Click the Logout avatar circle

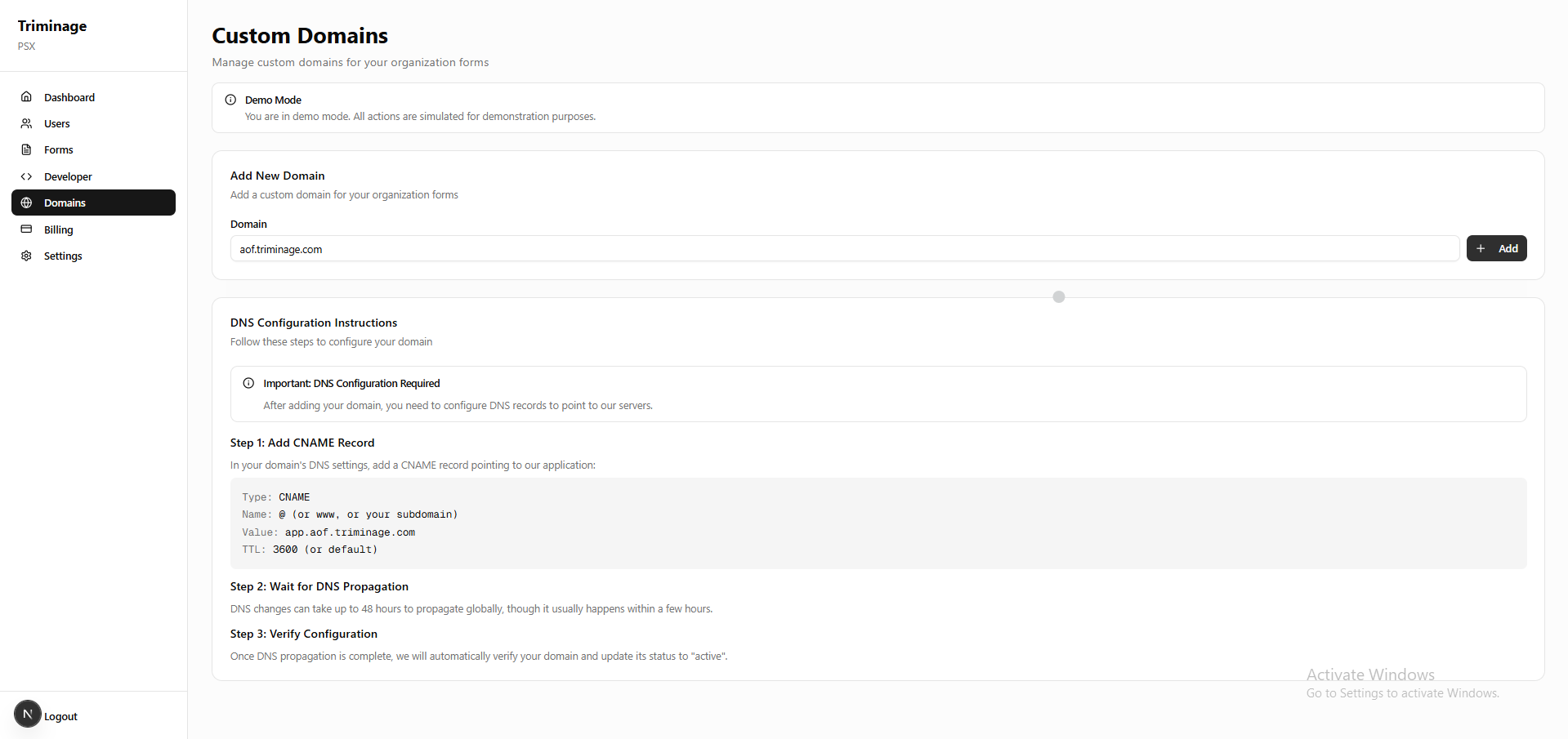click(x=29, y=714)
